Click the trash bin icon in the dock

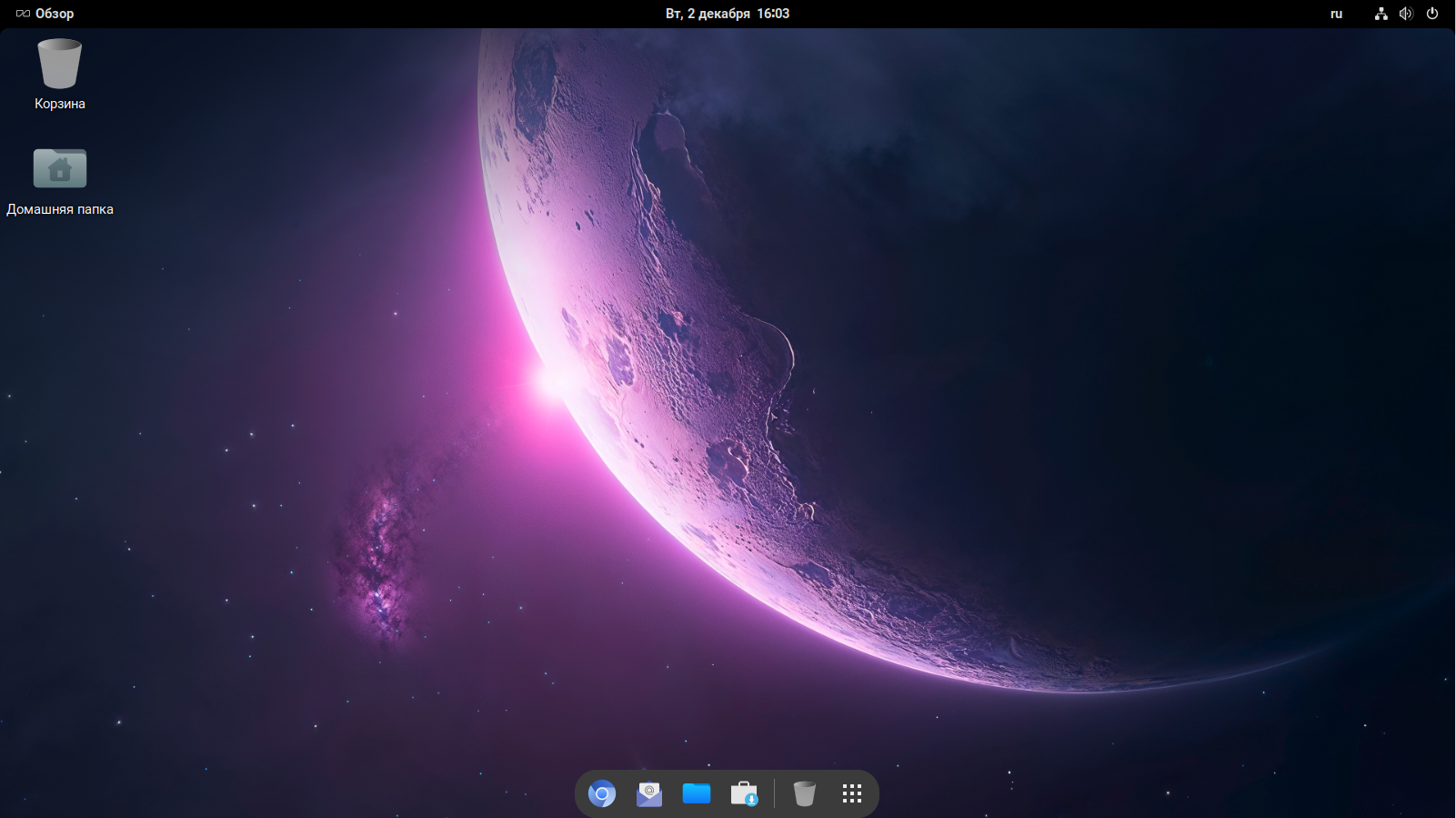pyautogui.click(x=804, y=793)
